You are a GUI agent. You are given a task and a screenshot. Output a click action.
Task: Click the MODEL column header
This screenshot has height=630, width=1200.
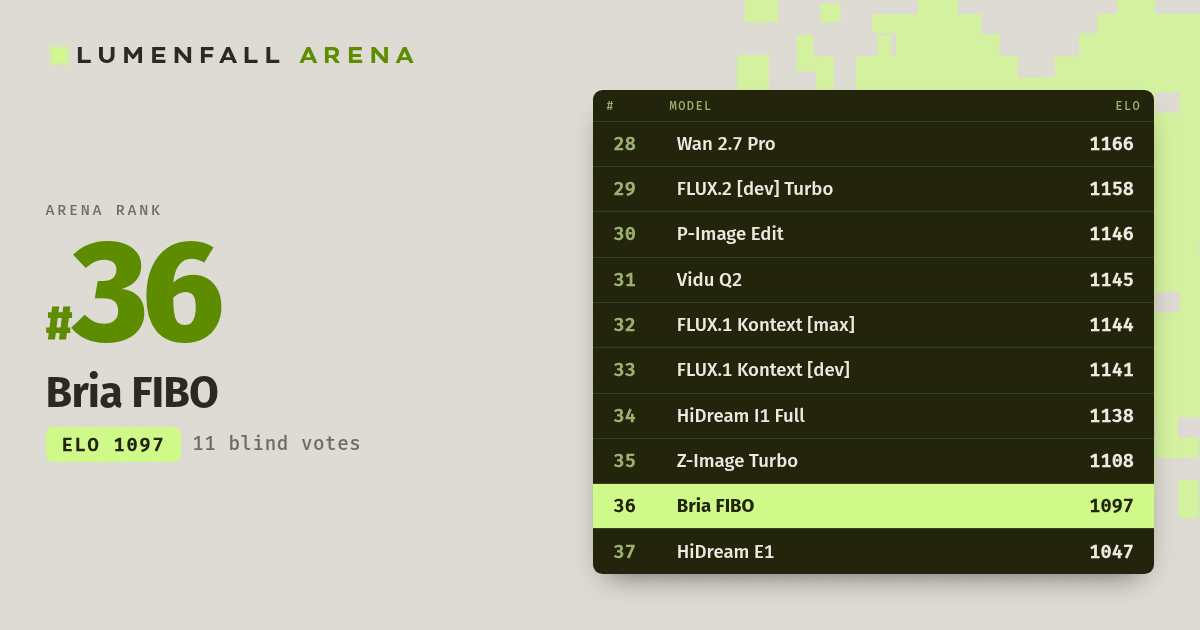(x=690, y=106)
